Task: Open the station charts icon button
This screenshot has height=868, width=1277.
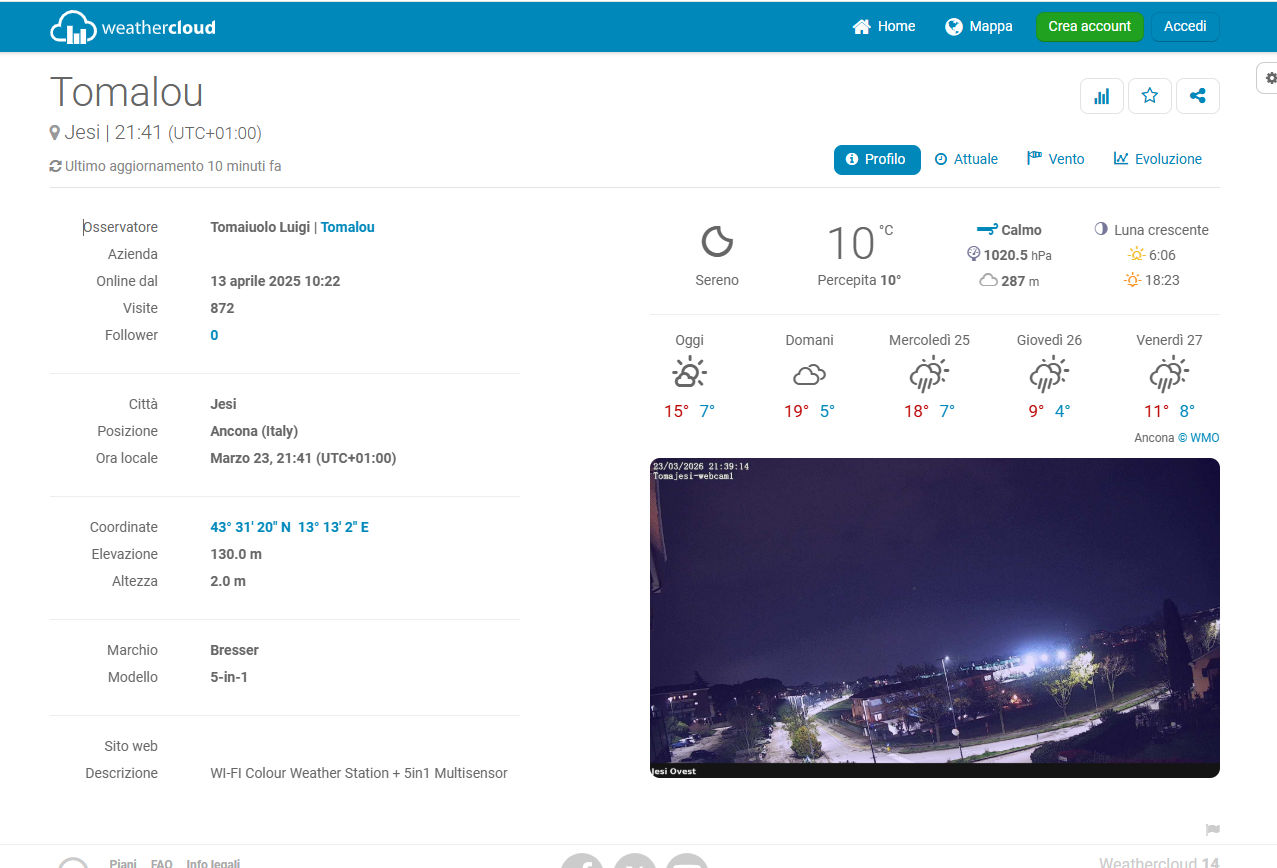Action: point(1101,96)
